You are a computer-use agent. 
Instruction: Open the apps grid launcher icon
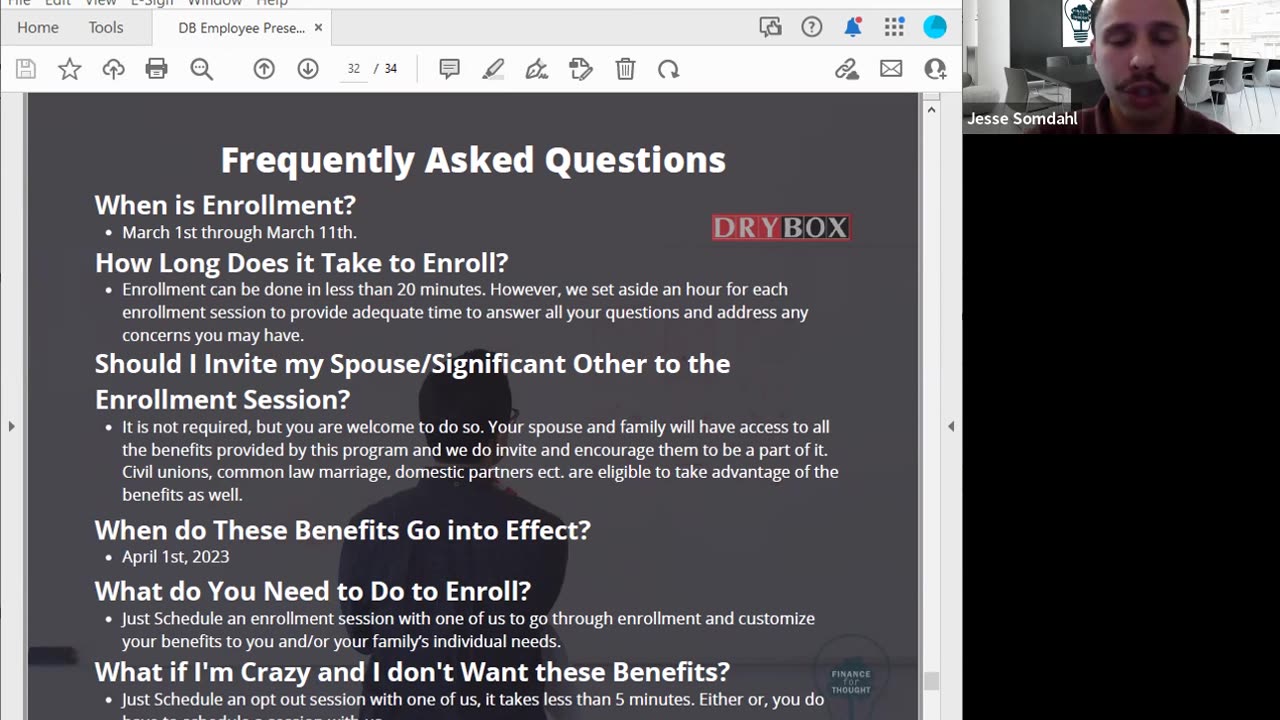[894, 27]
